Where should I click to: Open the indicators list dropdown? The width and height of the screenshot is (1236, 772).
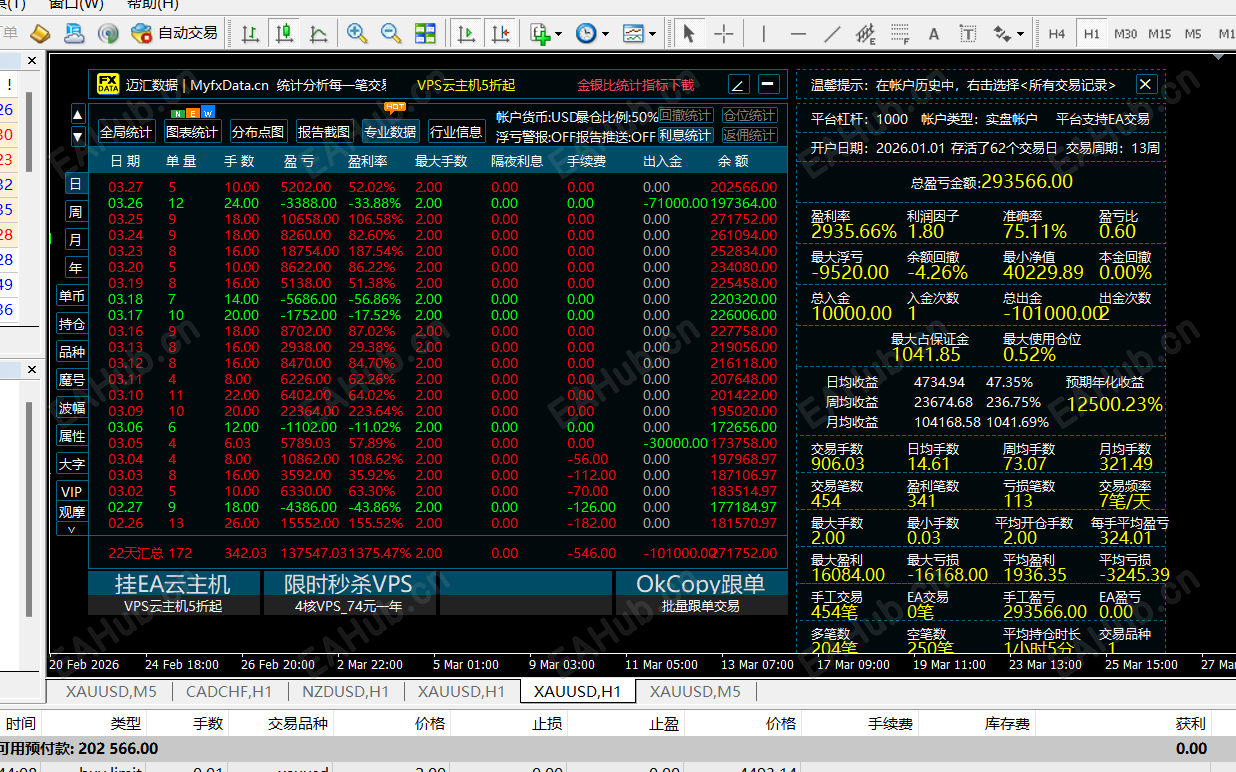coord(546,33)
